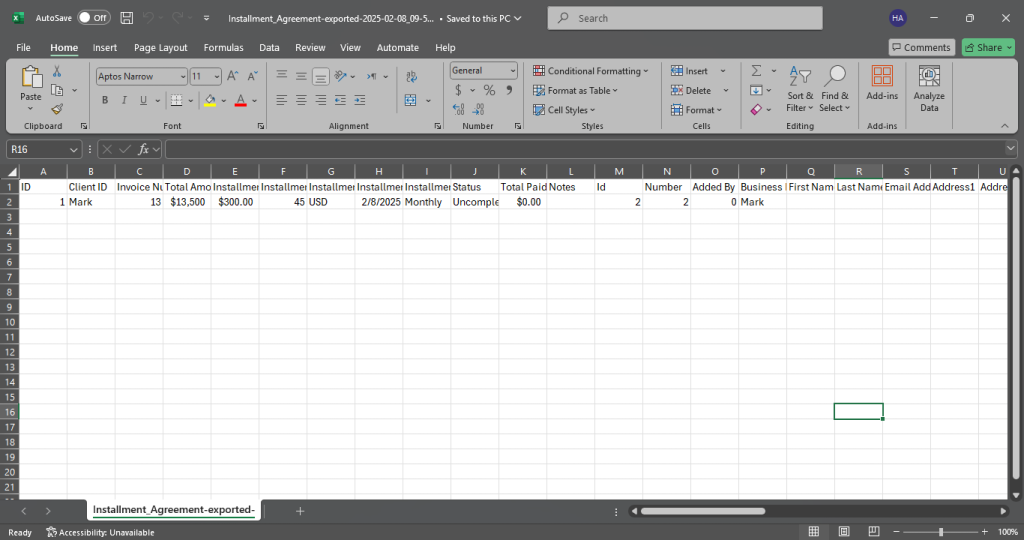Switch to the Review tab
The height and width of the screenshot is (540, 1024).
[310, 48]
